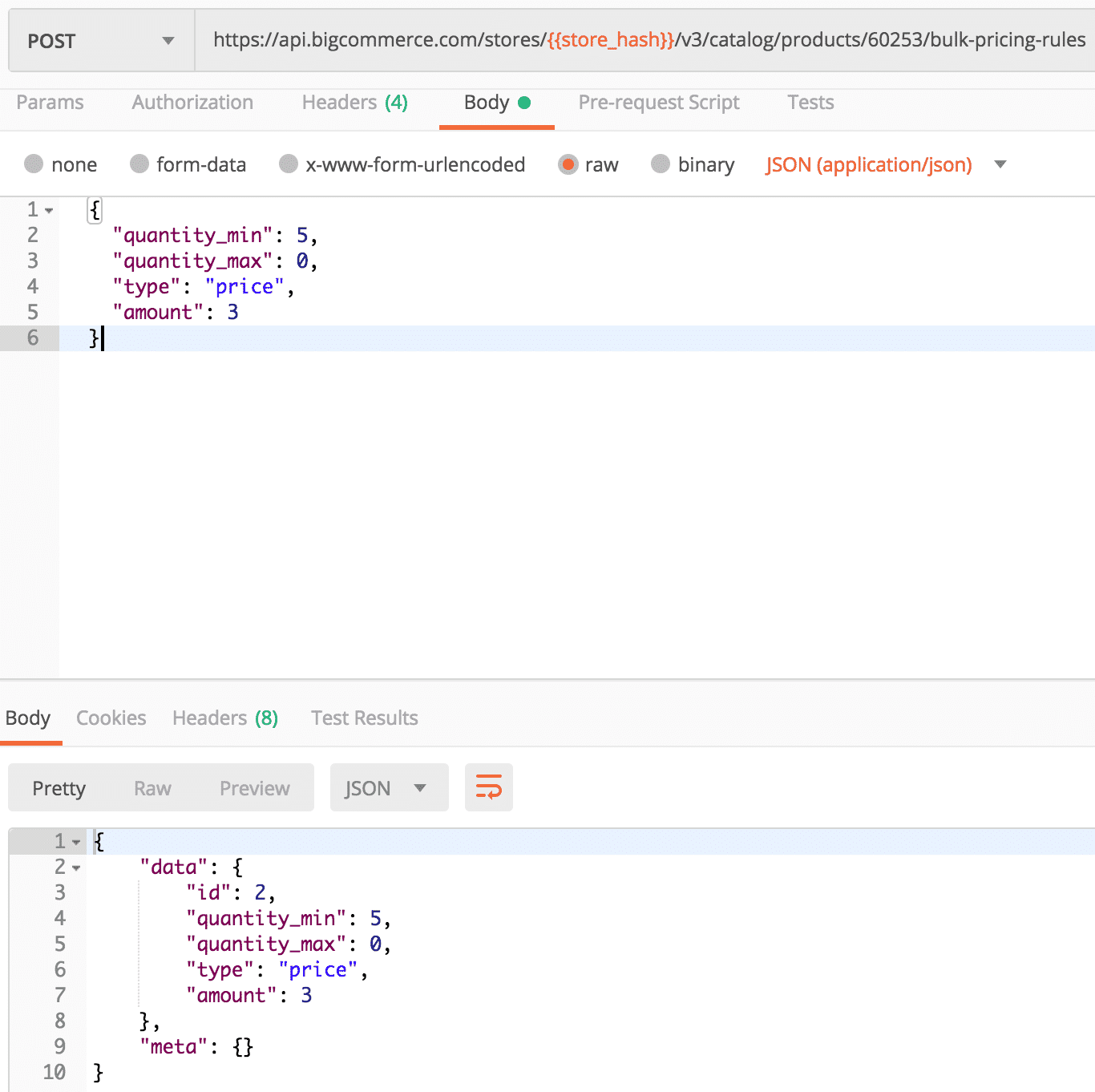Switch to the Params tab
The image size is (1095, 1092).
(x=50, y=103)
